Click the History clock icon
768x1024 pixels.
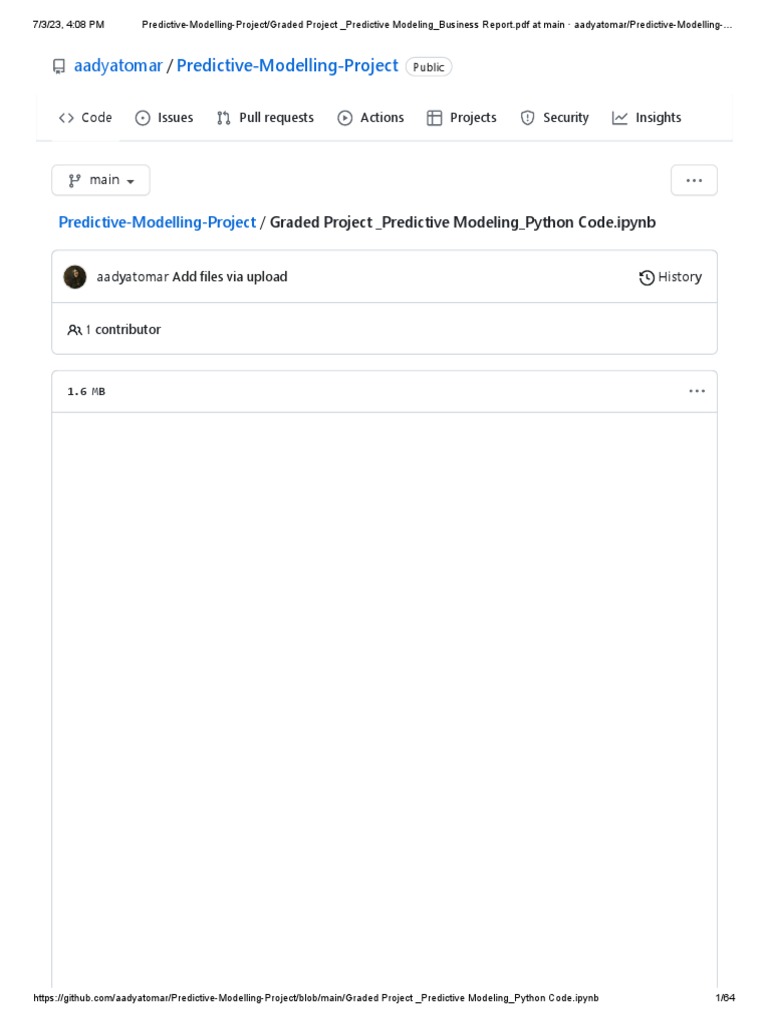pos(647,278)
